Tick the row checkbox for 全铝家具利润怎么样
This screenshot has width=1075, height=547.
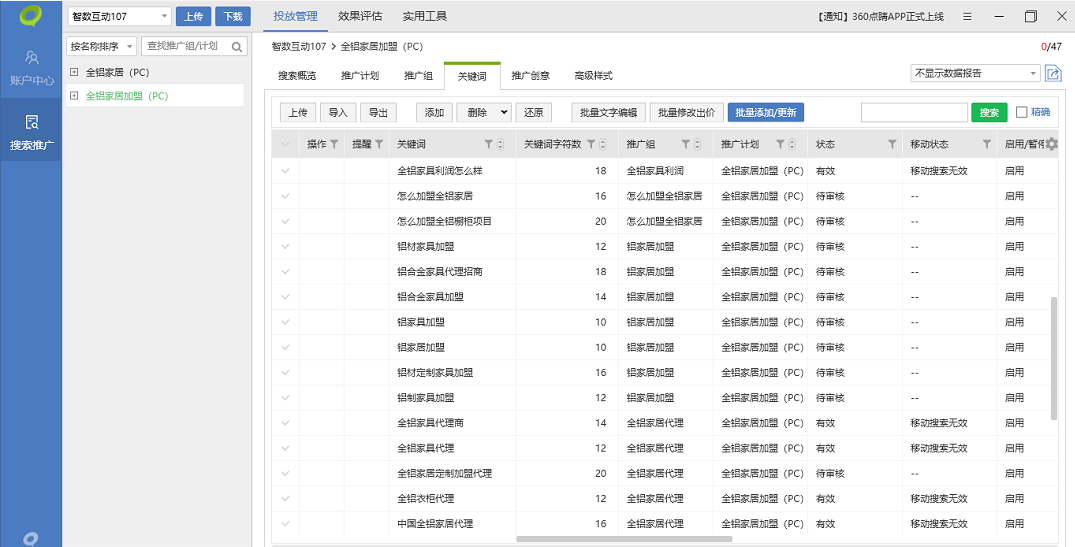(x=286, y=171)
